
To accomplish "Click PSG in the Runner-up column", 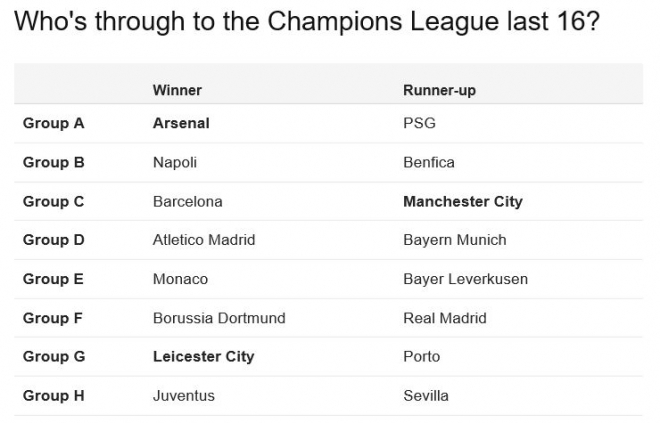I will [x=419, y=123].
